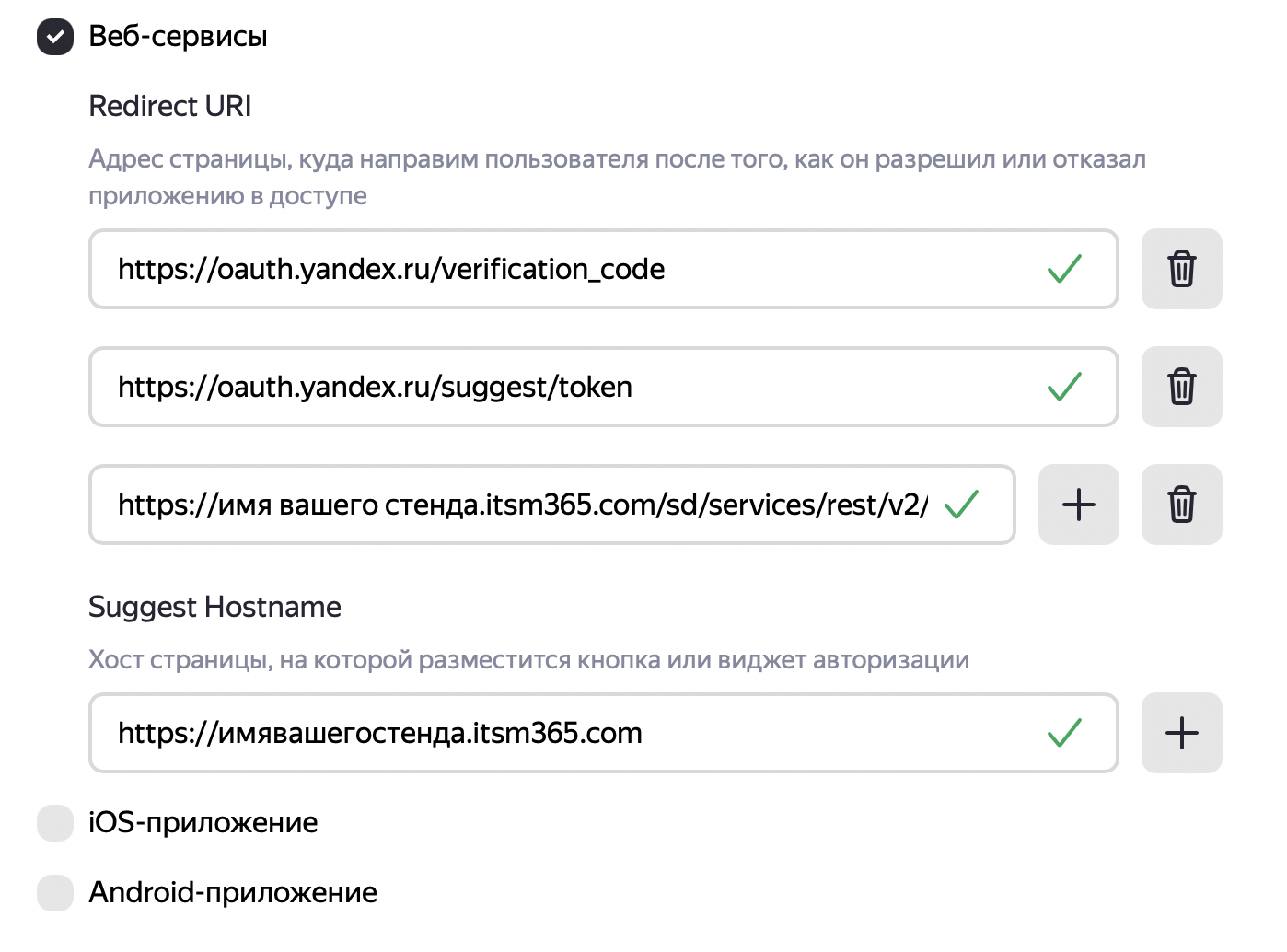Click green checkmark in verification_code field

(1064, 269)
